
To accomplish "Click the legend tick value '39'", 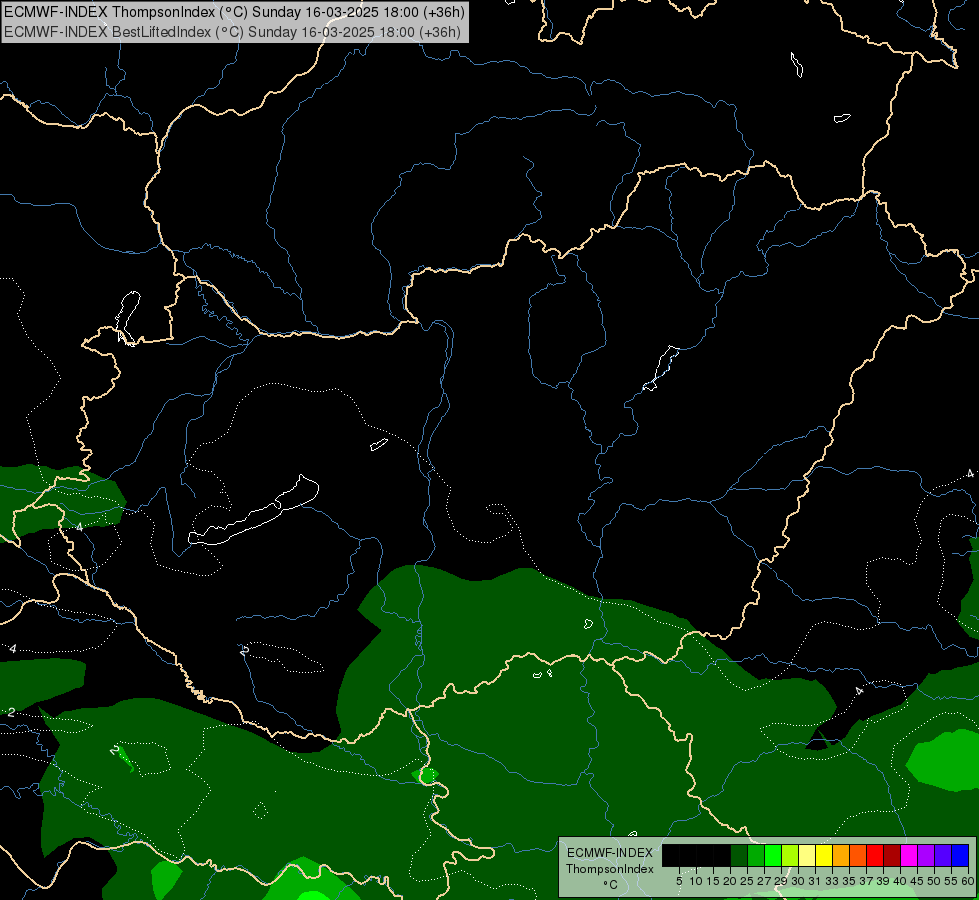I will click(883, 881).
